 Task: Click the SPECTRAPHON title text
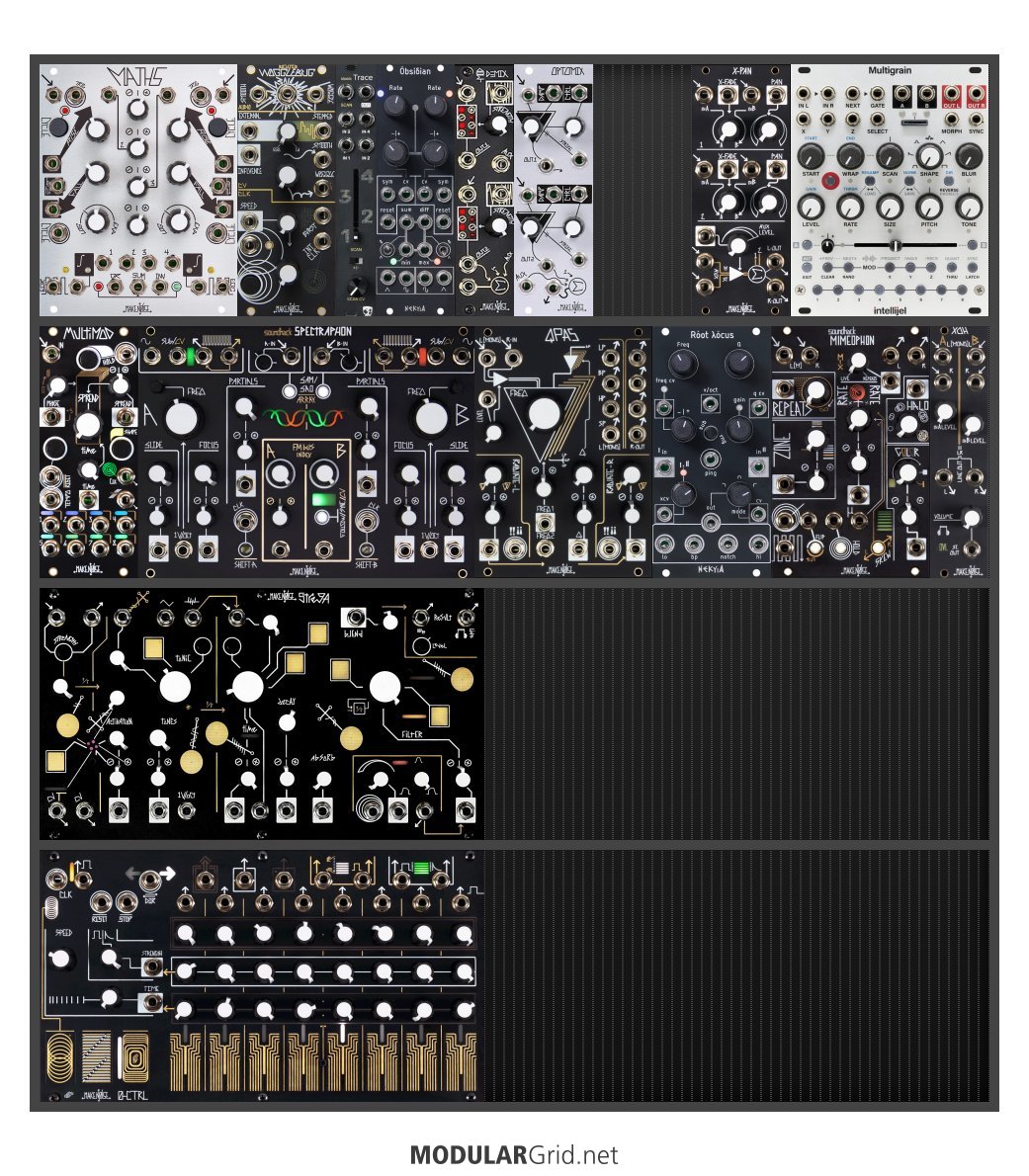coord(322,331)
